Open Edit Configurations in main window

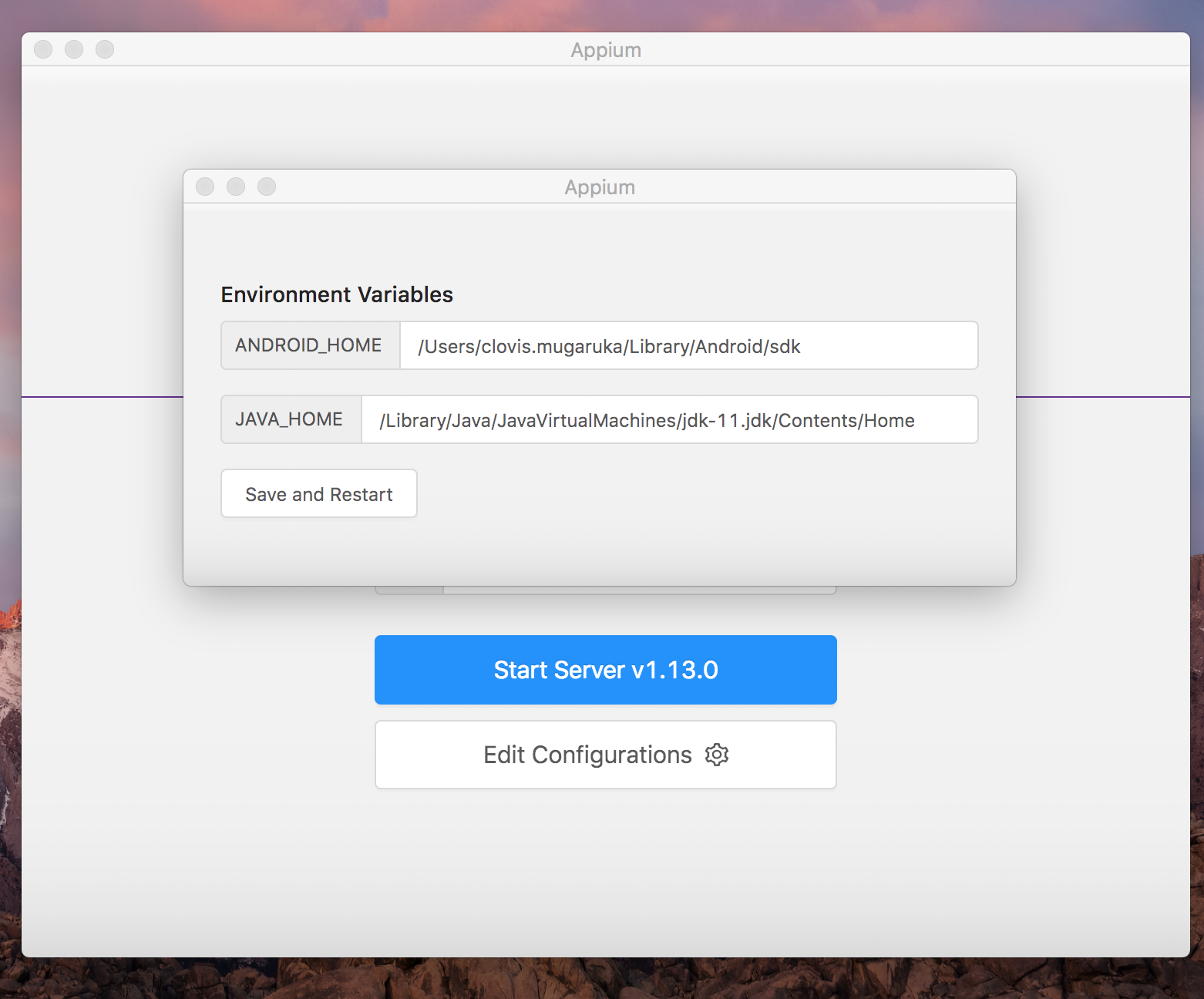(606, 755)
